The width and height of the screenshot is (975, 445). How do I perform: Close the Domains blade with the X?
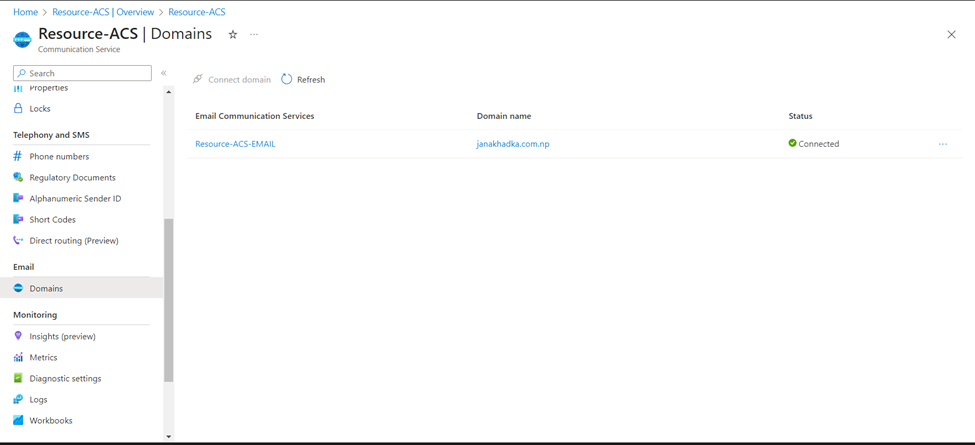click(x=951, y=35)
